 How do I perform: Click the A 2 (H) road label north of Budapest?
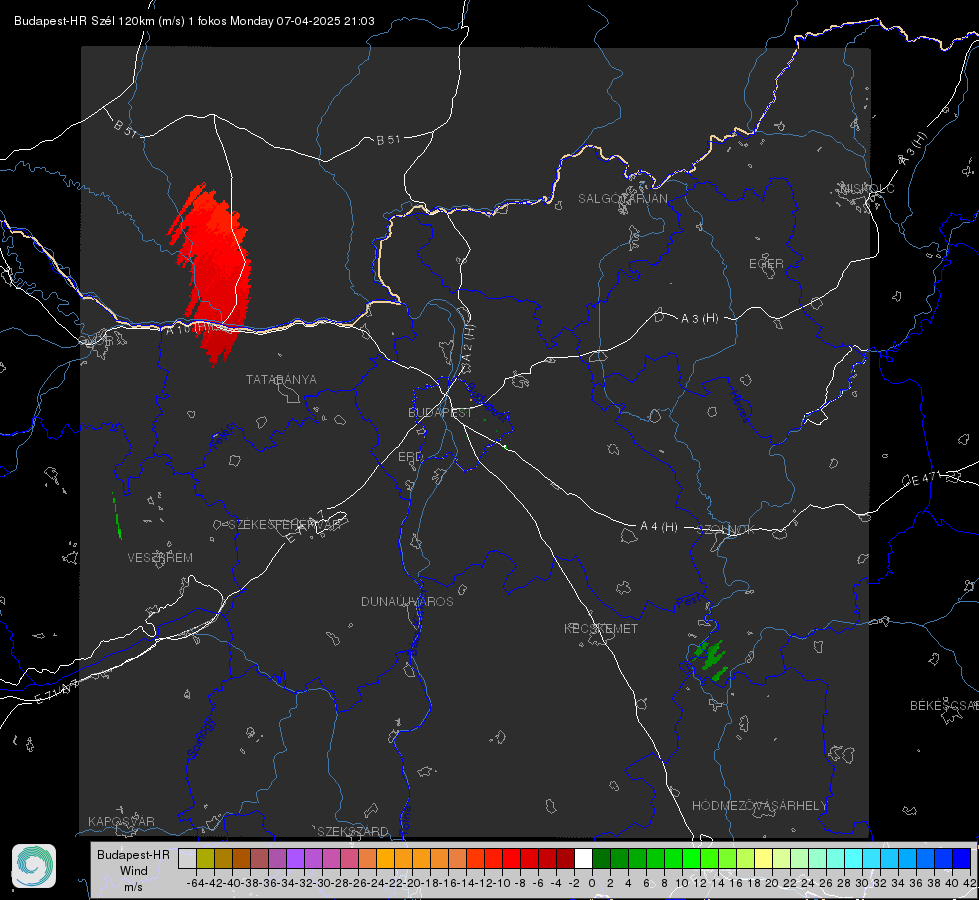(x=466, y=344)
